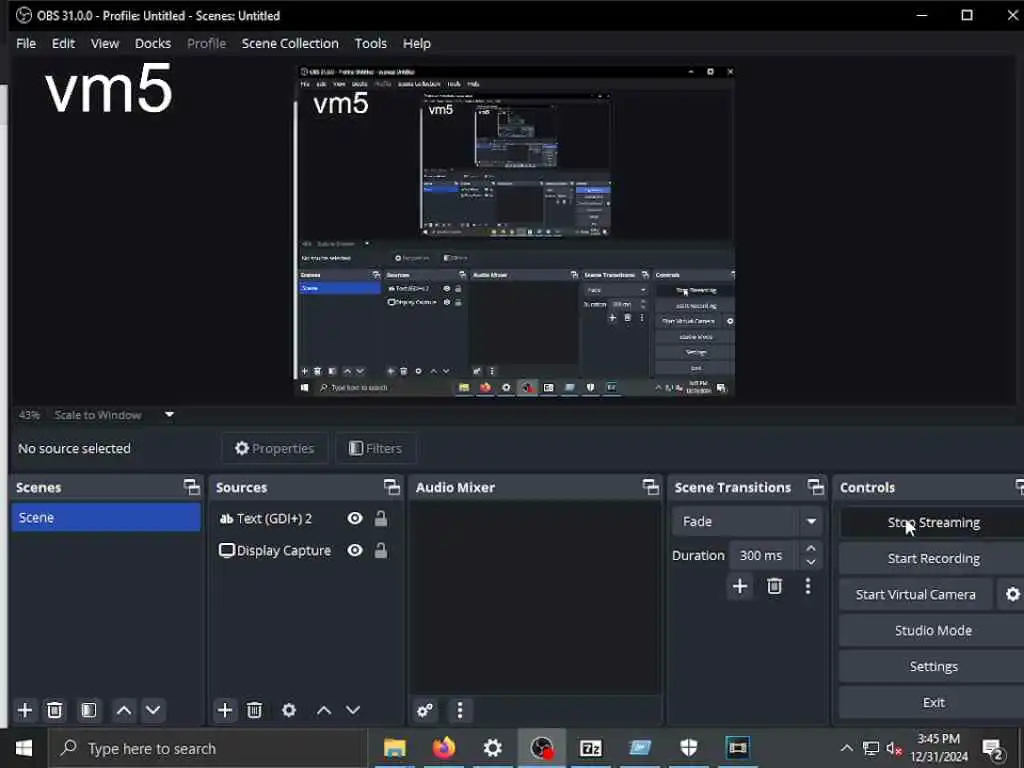1024x768 pixels.
Task: Open the Scale to Window dropdown
Action: (x=114, y=415)
